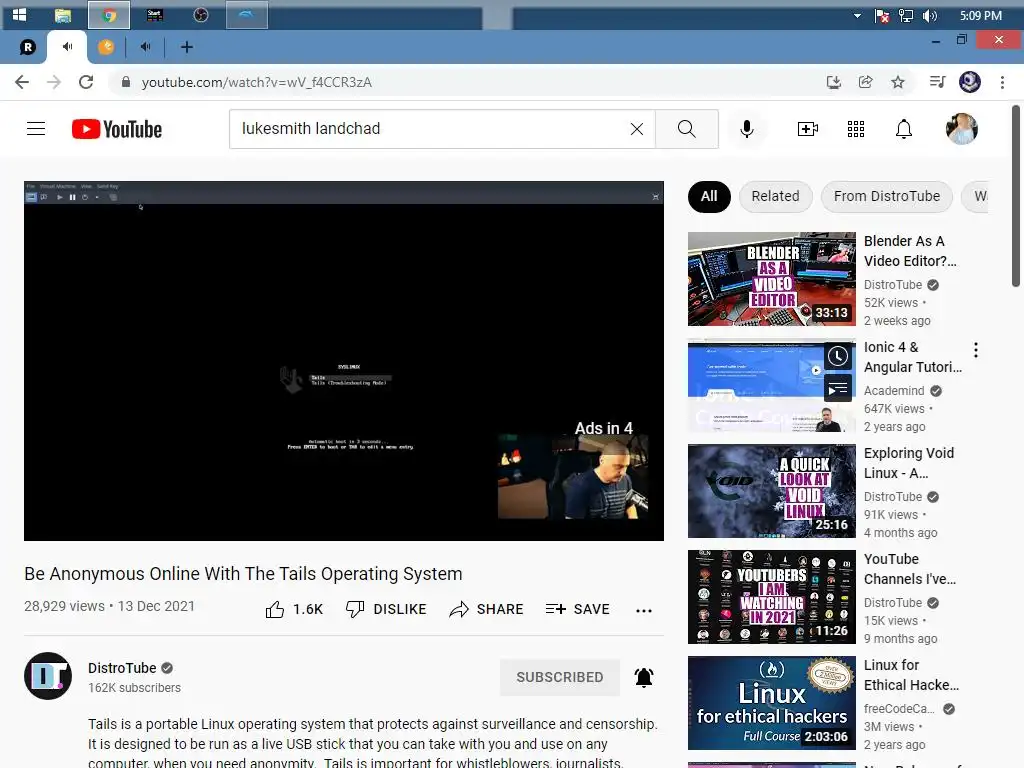Image resolution: width=1024 pixels, height=768 pixels.
Task: Select the Related filter chip
Action: tap(775, 197)
